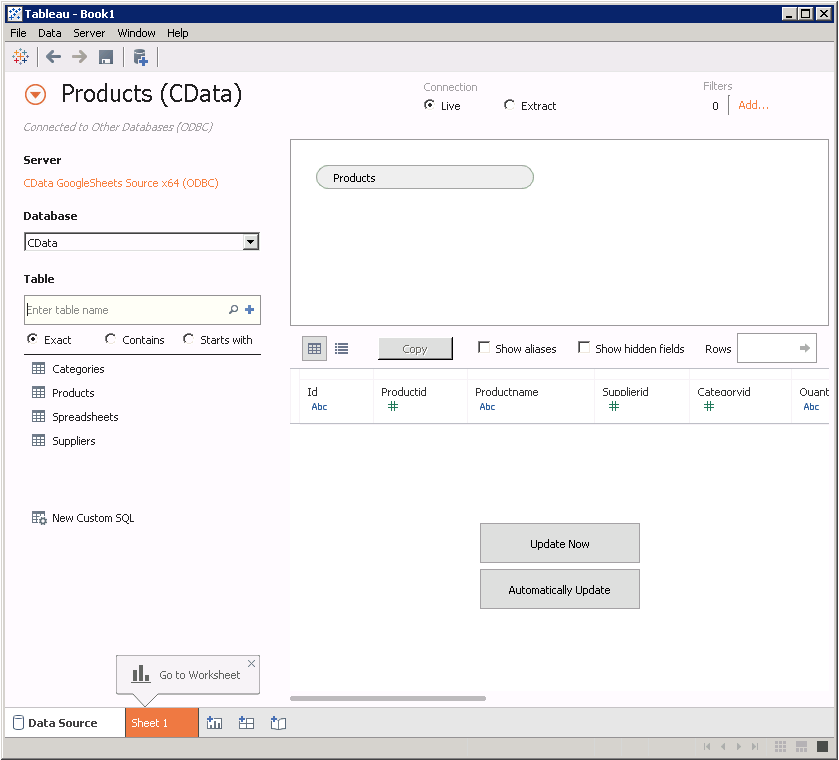Viewport: 839px width, 760px height.
Task: Collapse the Products data source header arrow
Action: click(x=36, y=94)
